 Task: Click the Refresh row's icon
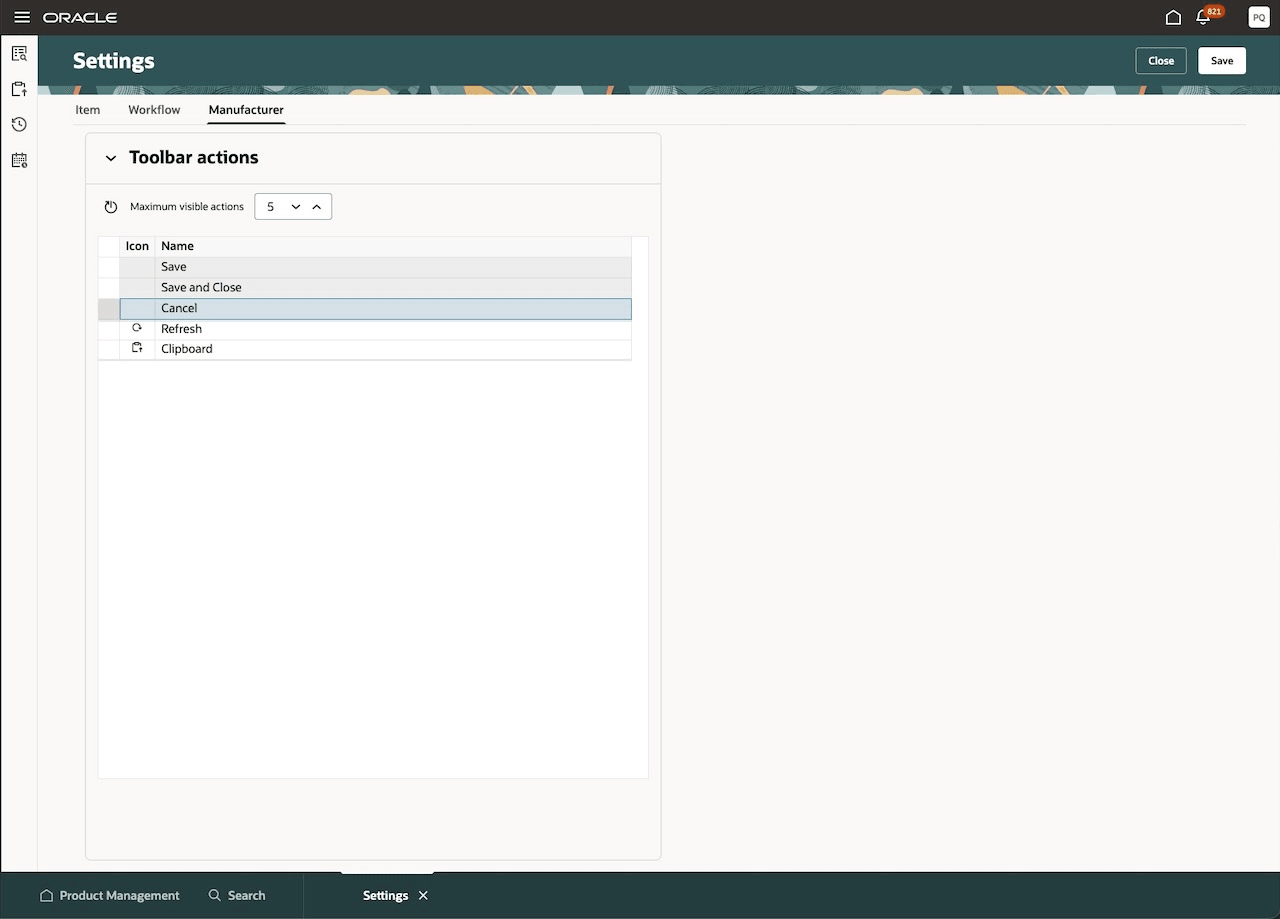(137, 328)
